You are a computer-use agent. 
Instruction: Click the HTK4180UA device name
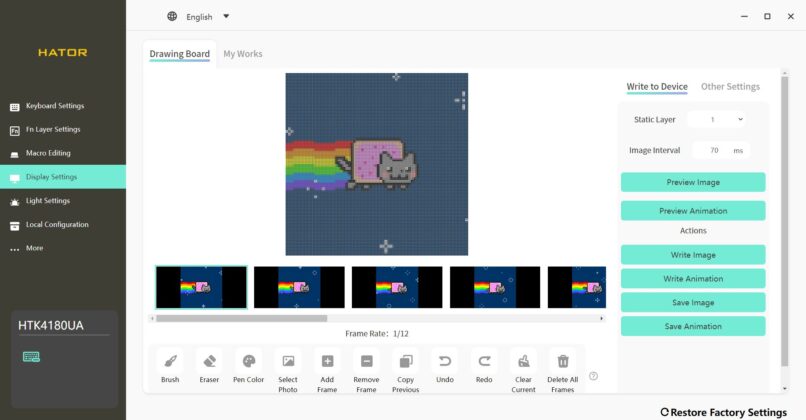pos(51,325)
